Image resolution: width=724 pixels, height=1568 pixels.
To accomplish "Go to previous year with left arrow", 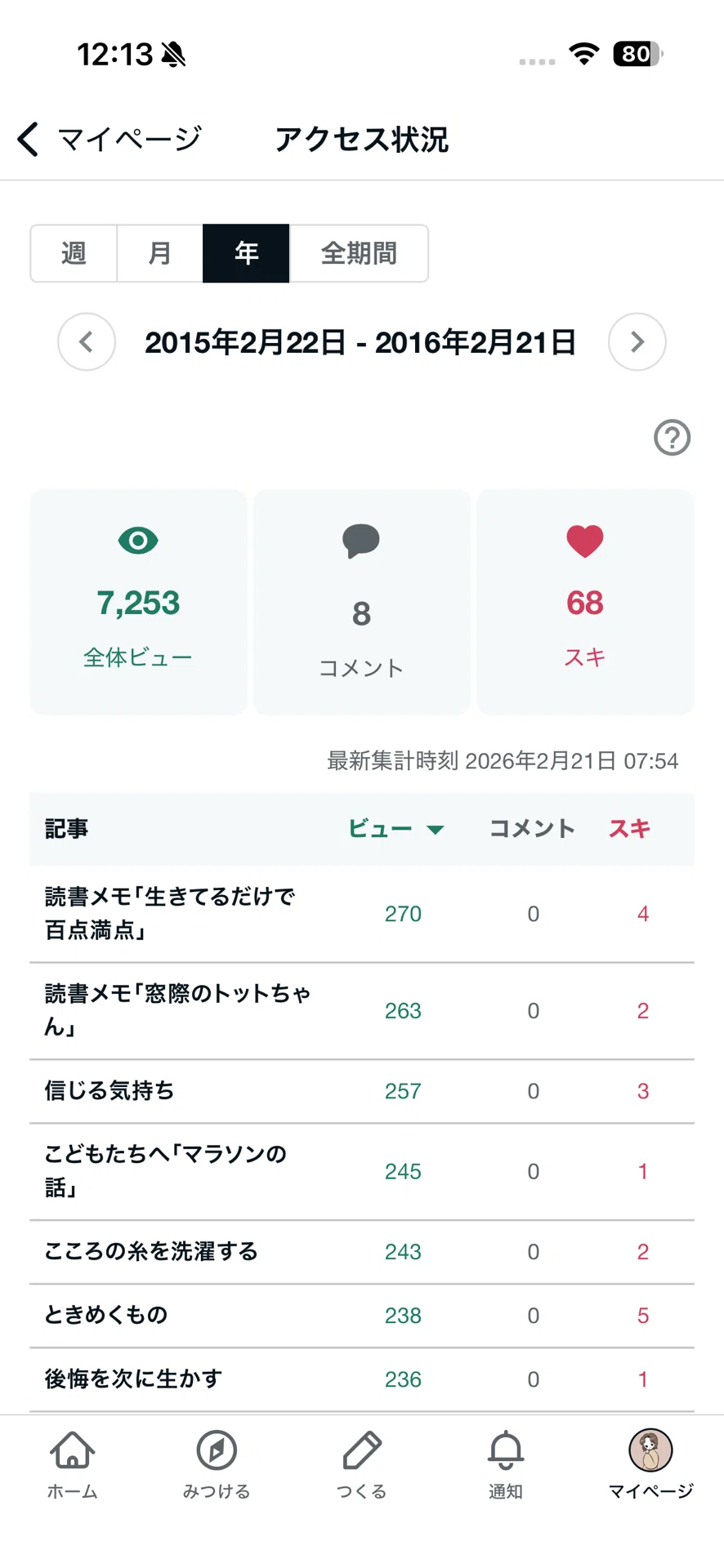I will 87,341.
